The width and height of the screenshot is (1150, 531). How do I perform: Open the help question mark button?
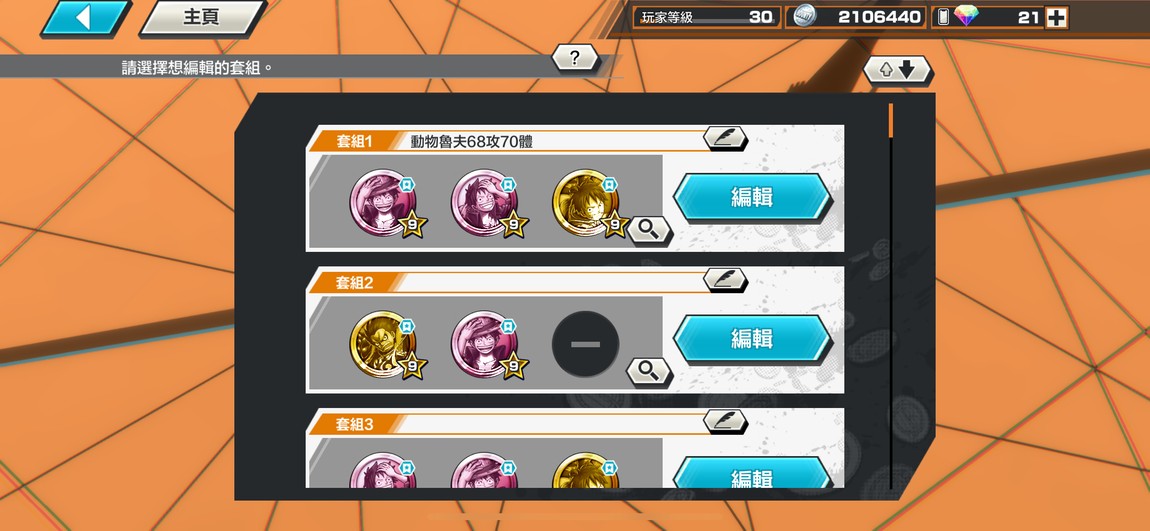click(x=575, y=58)
